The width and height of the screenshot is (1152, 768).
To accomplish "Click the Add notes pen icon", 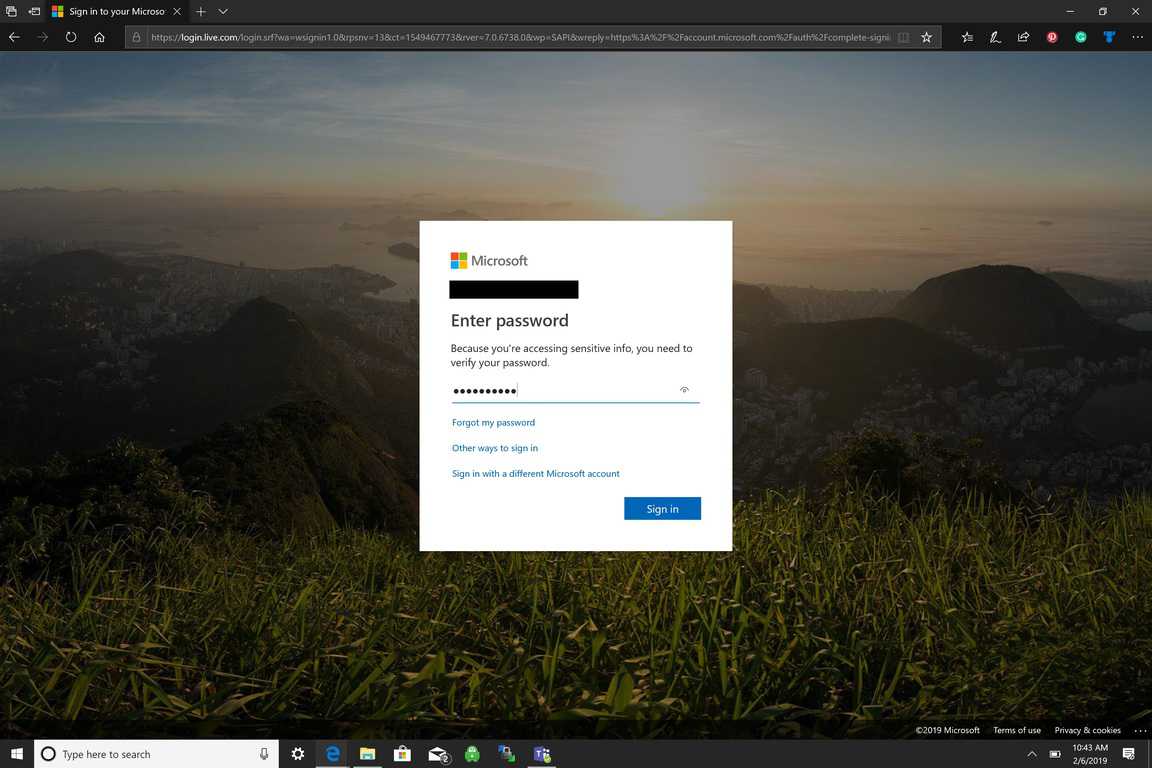I will pos(995,37).
